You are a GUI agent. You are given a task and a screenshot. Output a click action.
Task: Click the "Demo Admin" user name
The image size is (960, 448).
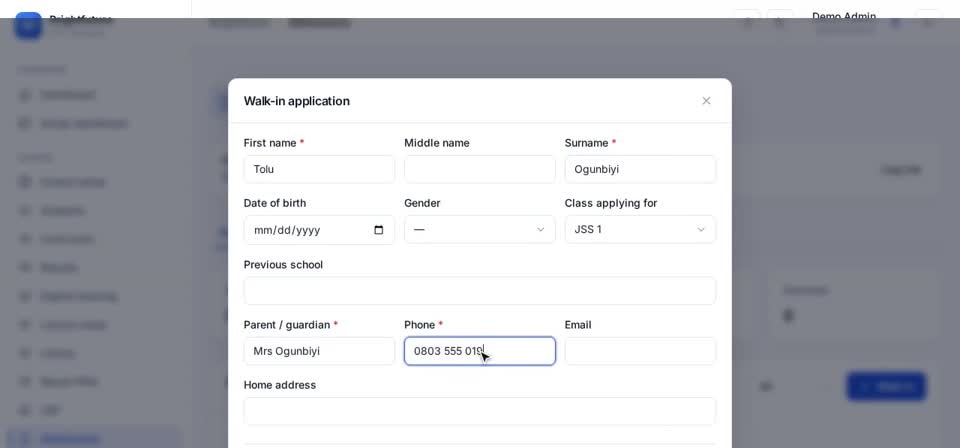[x=844, y=17]
